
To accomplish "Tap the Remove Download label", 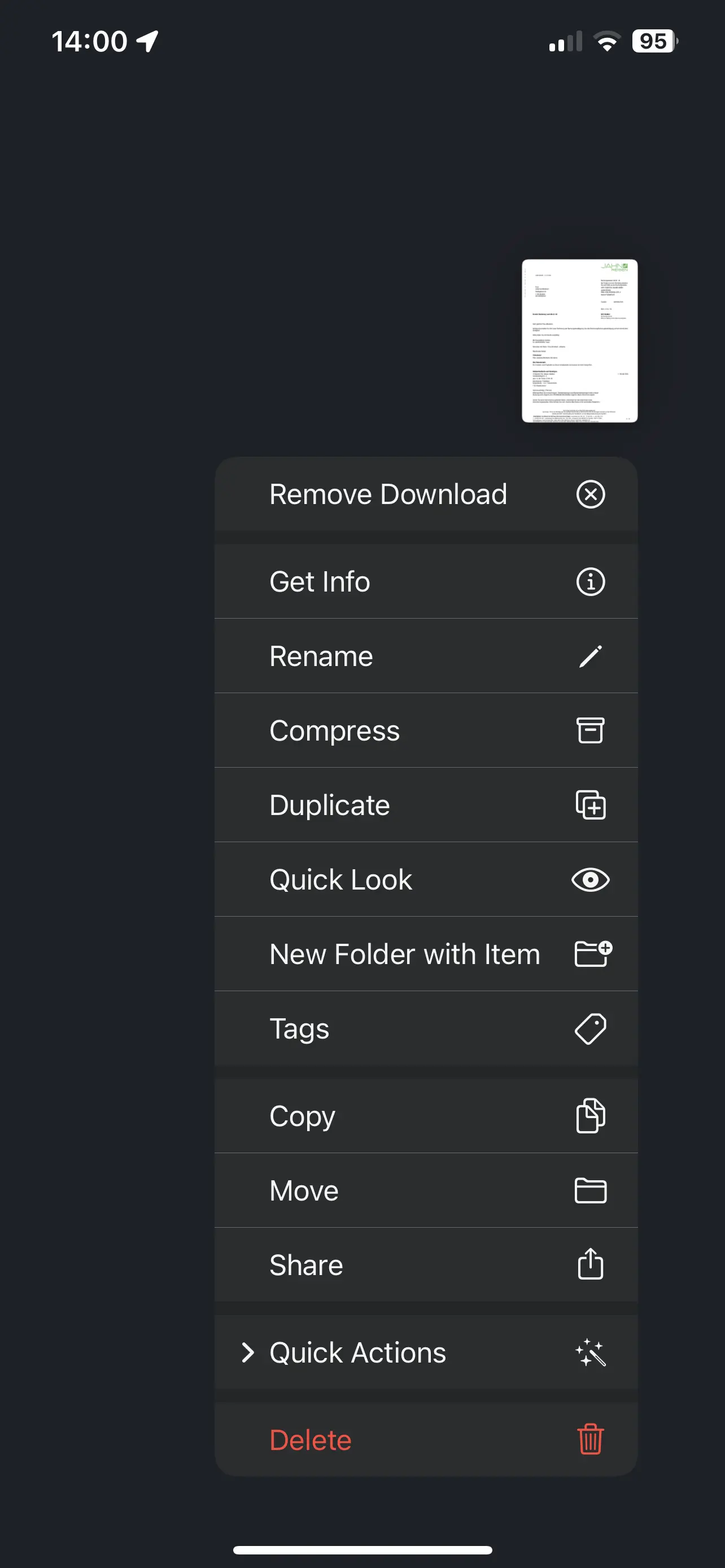I will pos(388,494).
